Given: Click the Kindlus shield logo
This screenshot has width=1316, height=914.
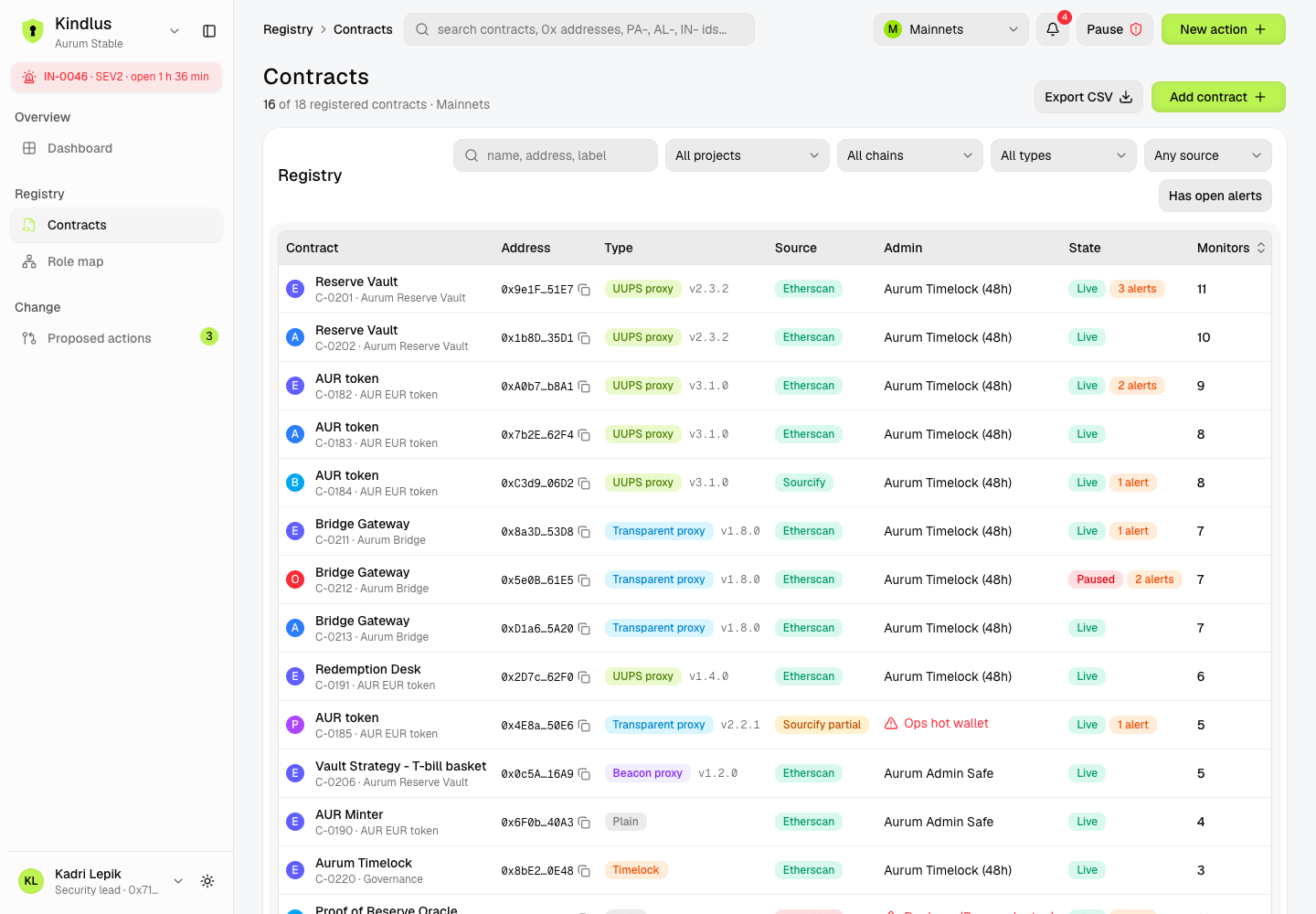Looking at the screenshot, I should point(33,31).
